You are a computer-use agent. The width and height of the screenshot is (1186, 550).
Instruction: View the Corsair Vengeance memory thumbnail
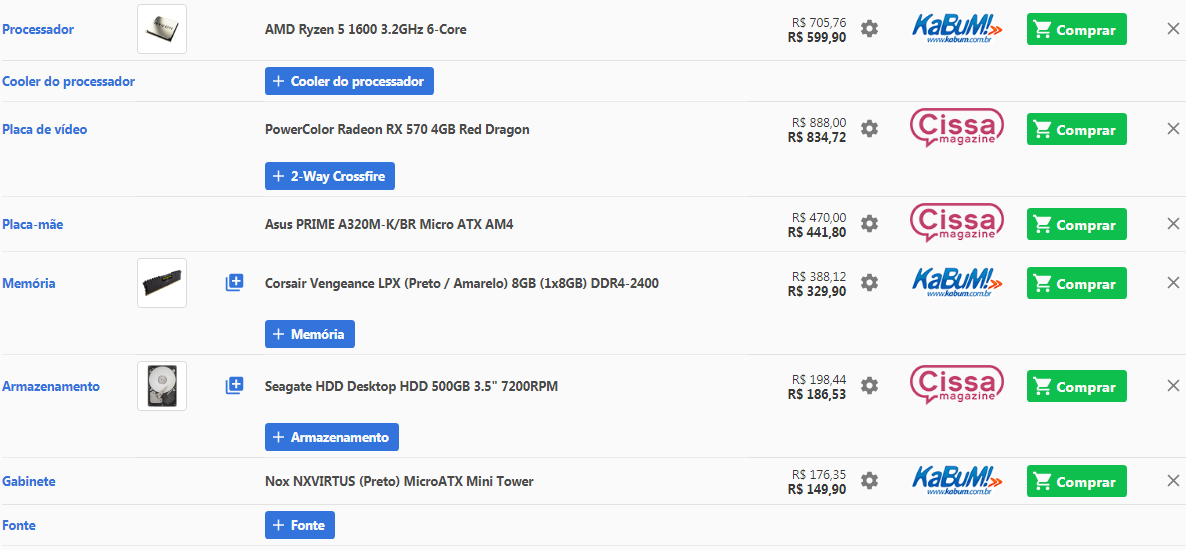(162, 283)
